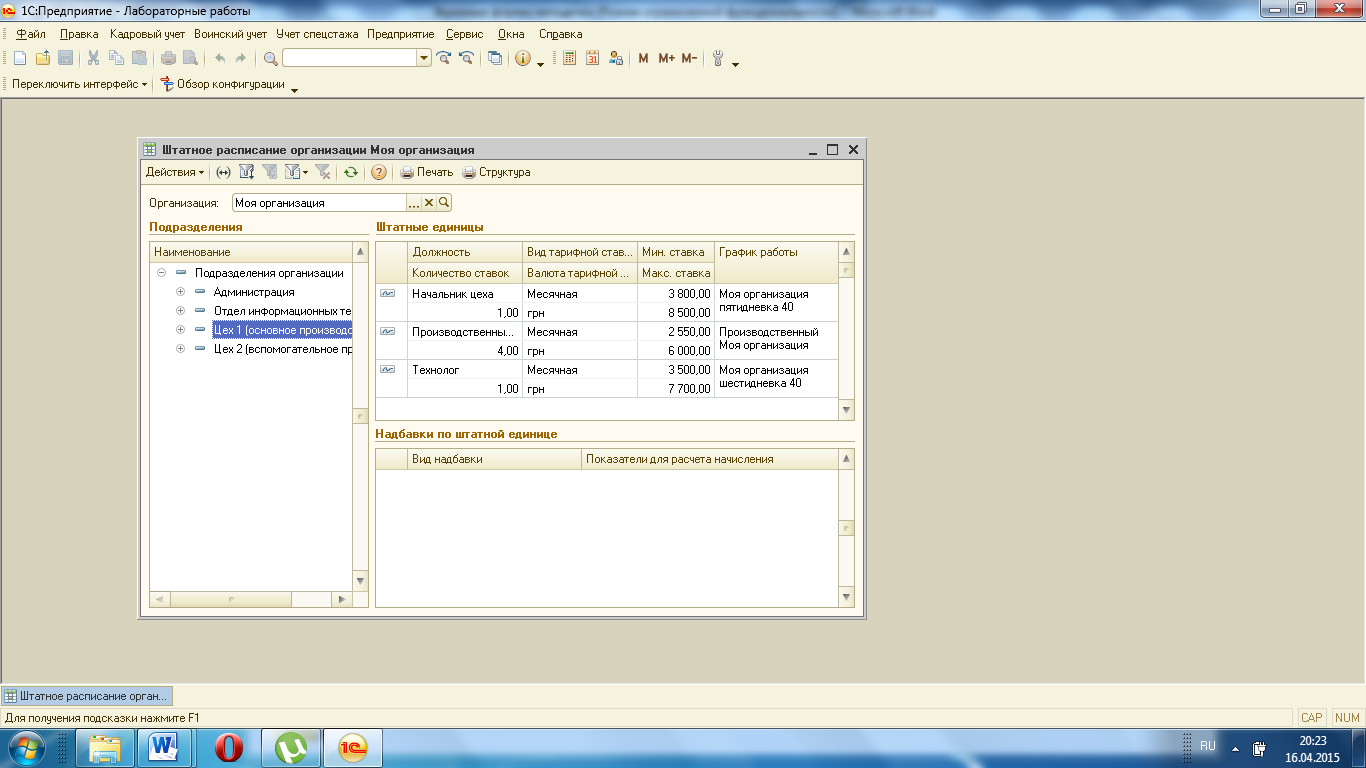Click the Структура button
The image size is (1366, 768).
496,172
